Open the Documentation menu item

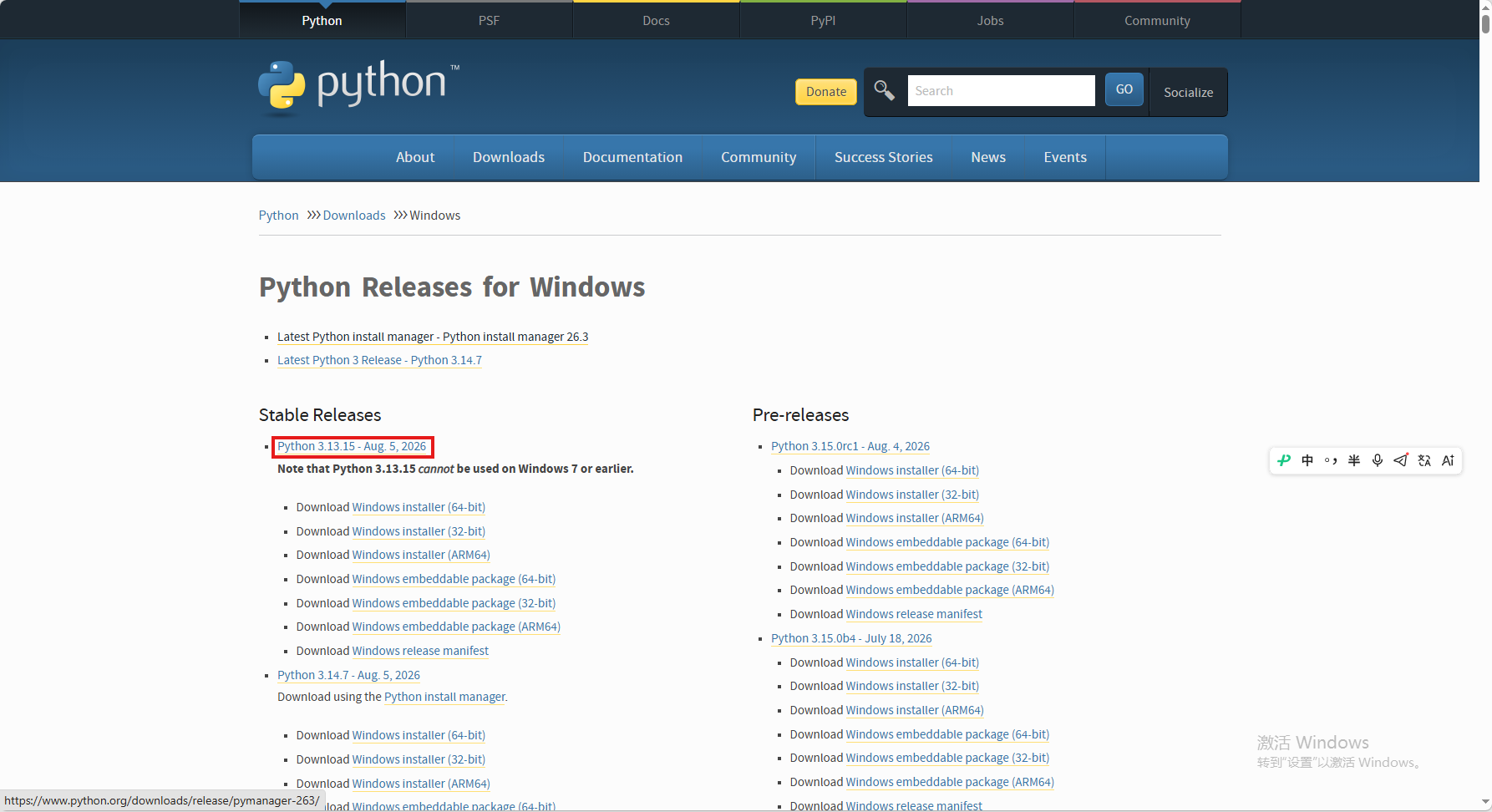point(632,157)
